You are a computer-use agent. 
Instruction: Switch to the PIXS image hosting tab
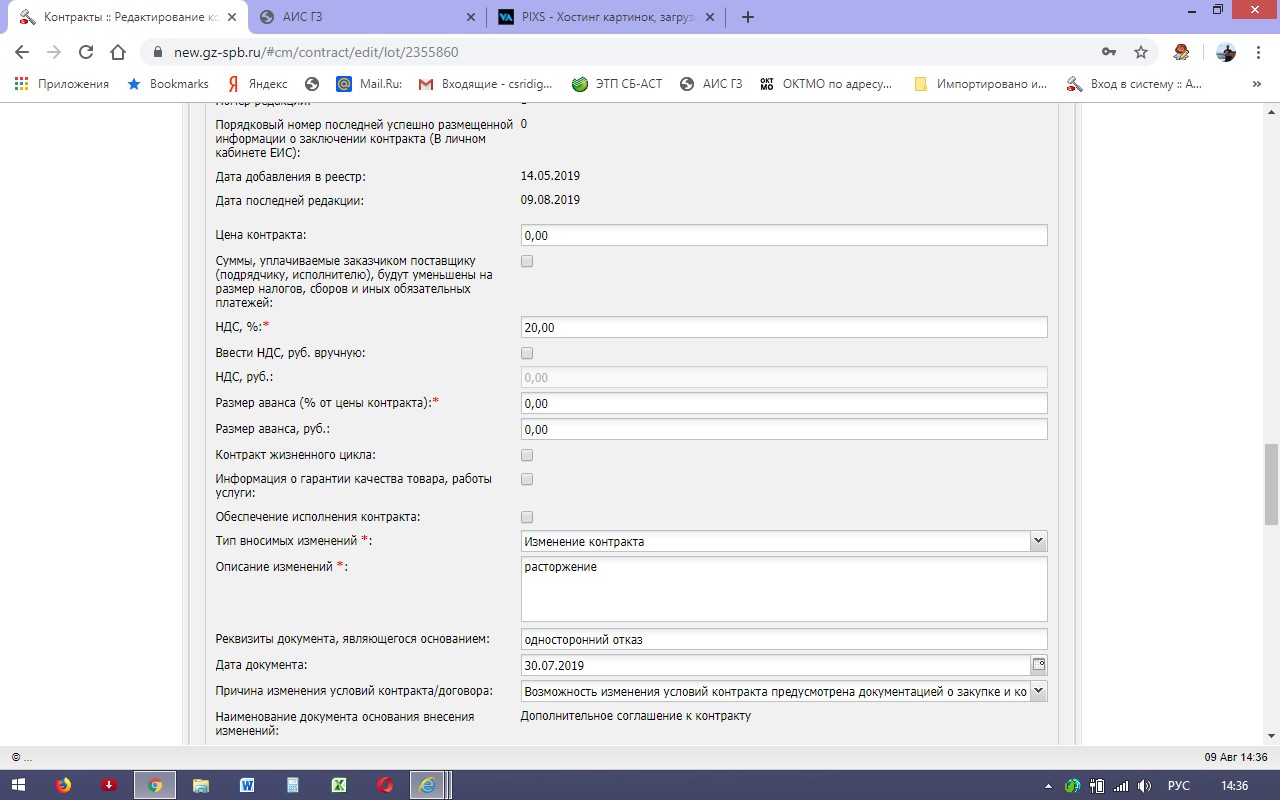click(x=606, y=17)
